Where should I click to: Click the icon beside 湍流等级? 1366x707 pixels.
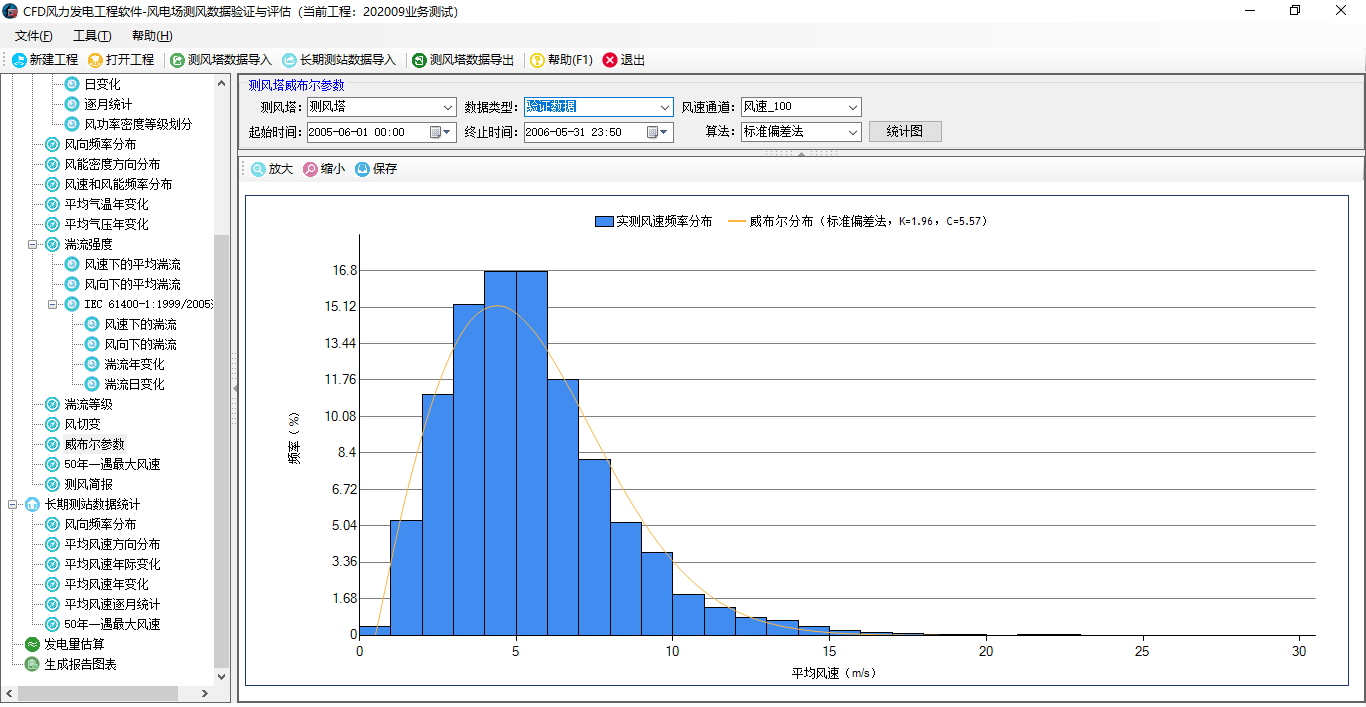point(52,404)
